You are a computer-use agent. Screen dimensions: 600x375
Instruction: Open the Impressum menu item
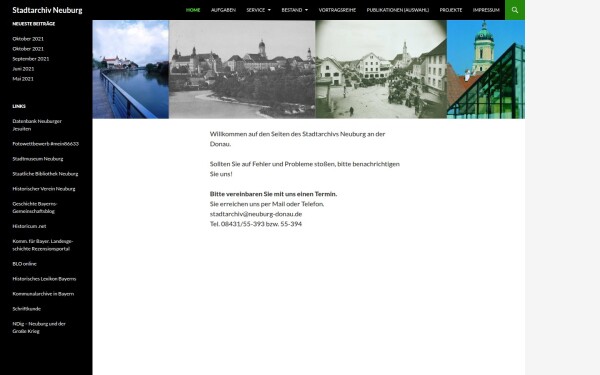tap(486, 10)
